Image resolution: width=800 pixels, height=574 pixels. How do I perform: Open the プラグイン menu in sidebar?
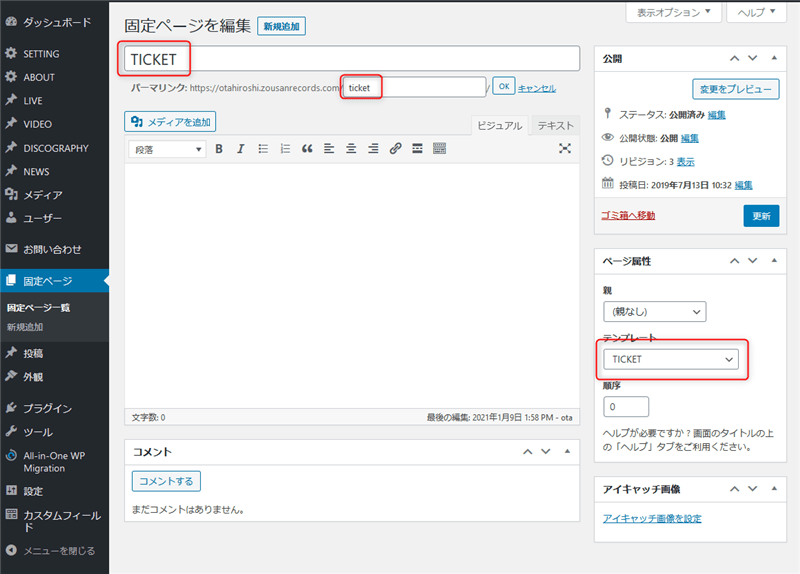[47, 408]
